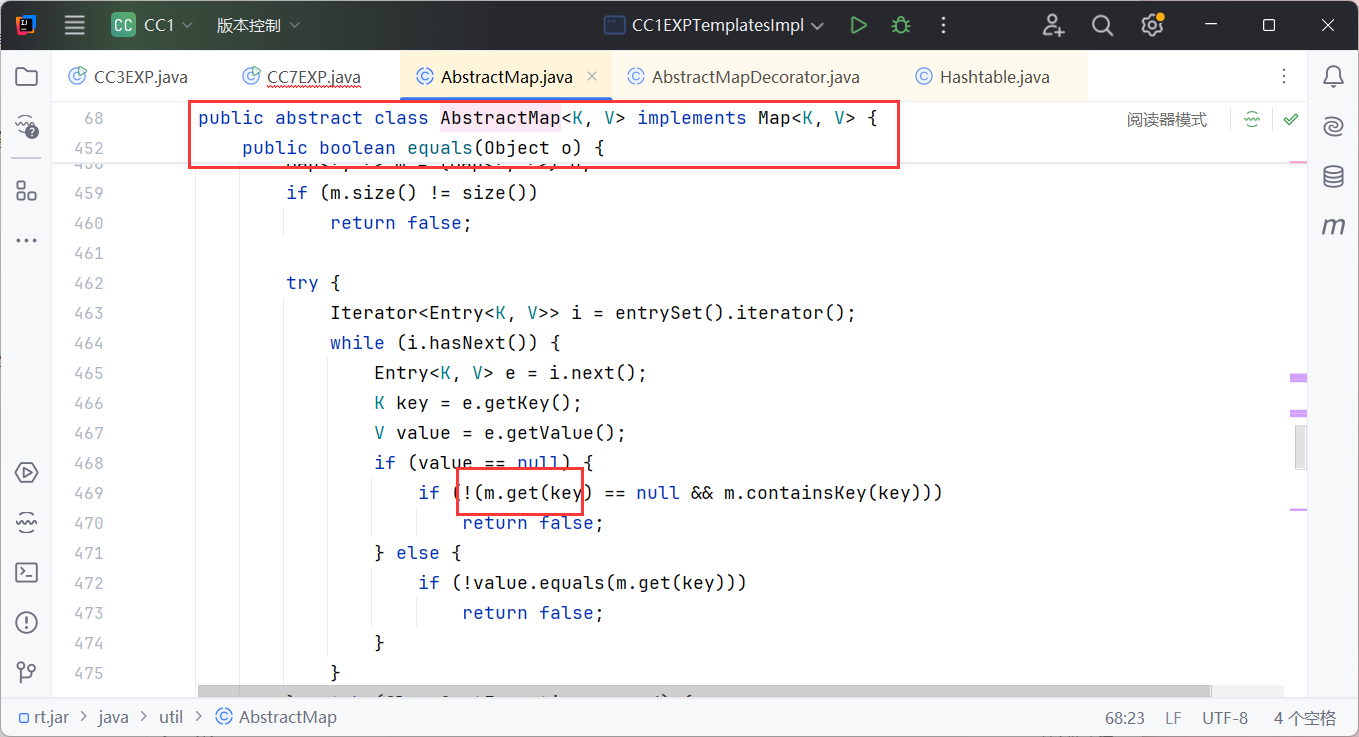Open the main hamburger menu
Image resolution: width=1359 pixels, height=737 pixels.
[x=75, y=26]
